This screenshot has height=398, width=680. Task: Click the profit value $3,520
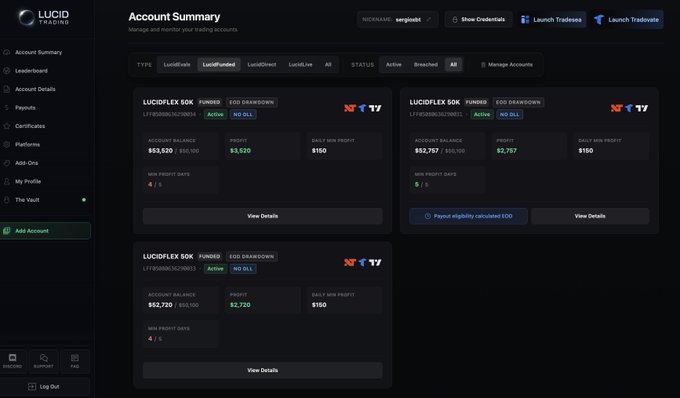(x=240, y=150)
